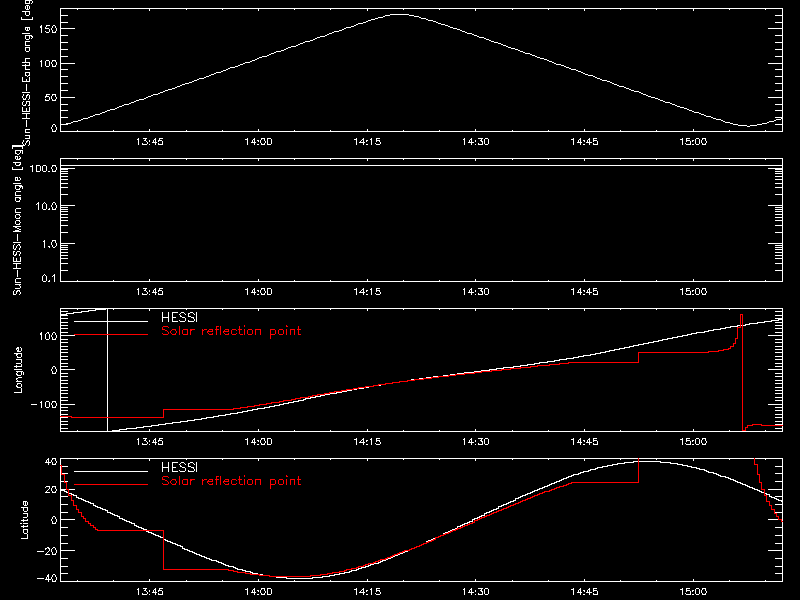Click tick label 10.0 on Moon angle axis

click(46, 206)
